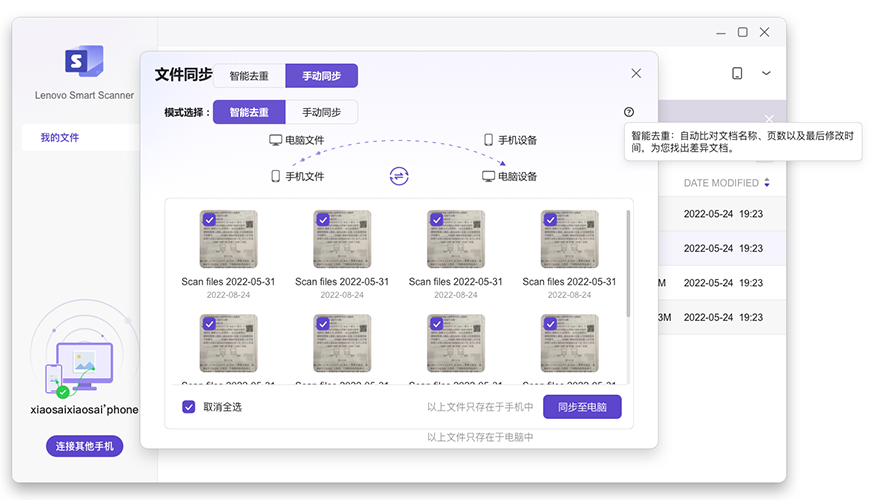Click the sync swap arrows icon
Screen dimensions: 880x500
(x=399, y=176)
